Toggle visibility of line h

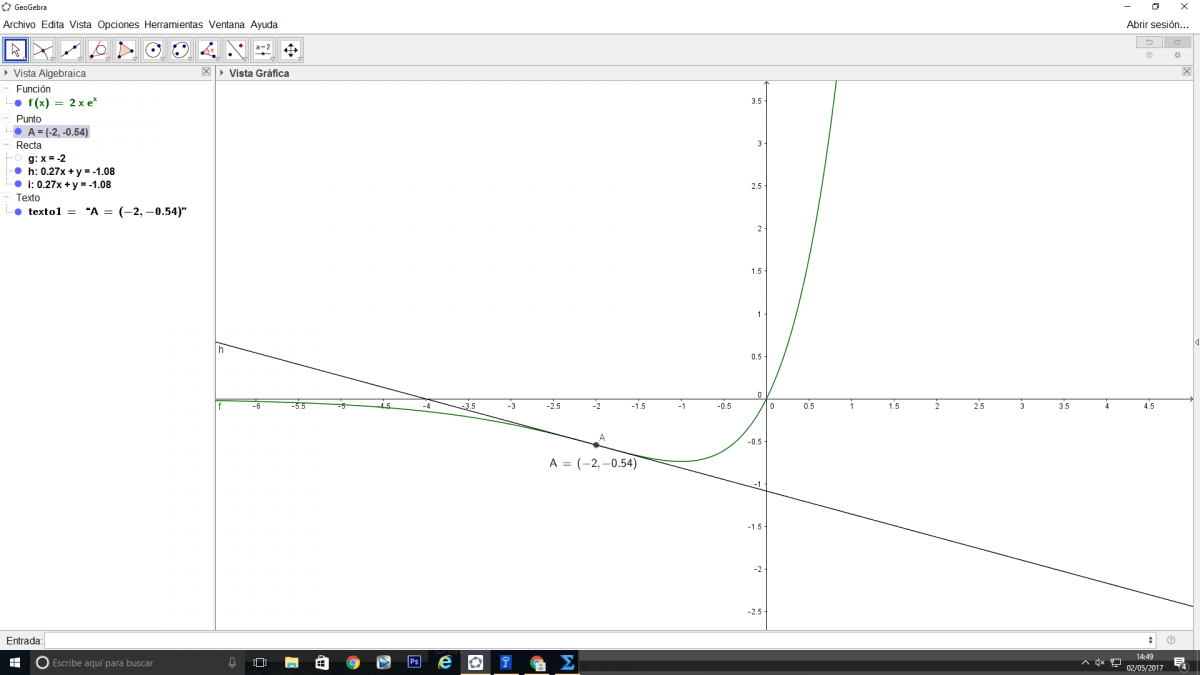click(18, 171)
